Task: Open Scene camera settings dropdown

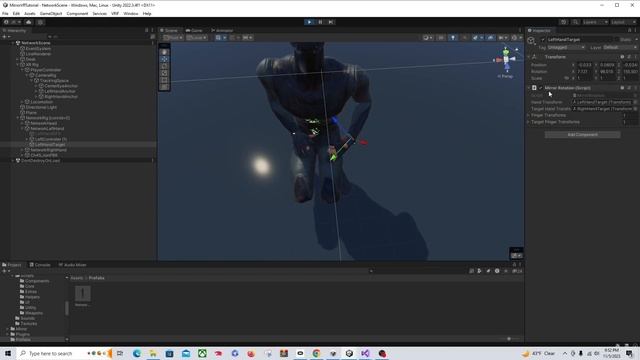Action: click(x=502, y=38)
